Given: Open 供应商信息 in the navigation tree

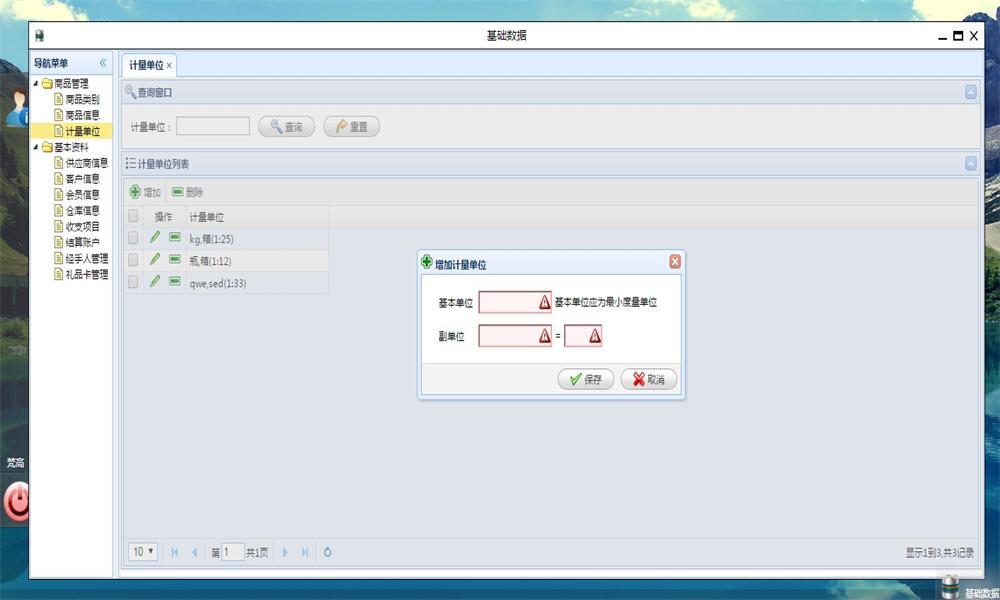Looking at the screenshot, I should (87, 163).
